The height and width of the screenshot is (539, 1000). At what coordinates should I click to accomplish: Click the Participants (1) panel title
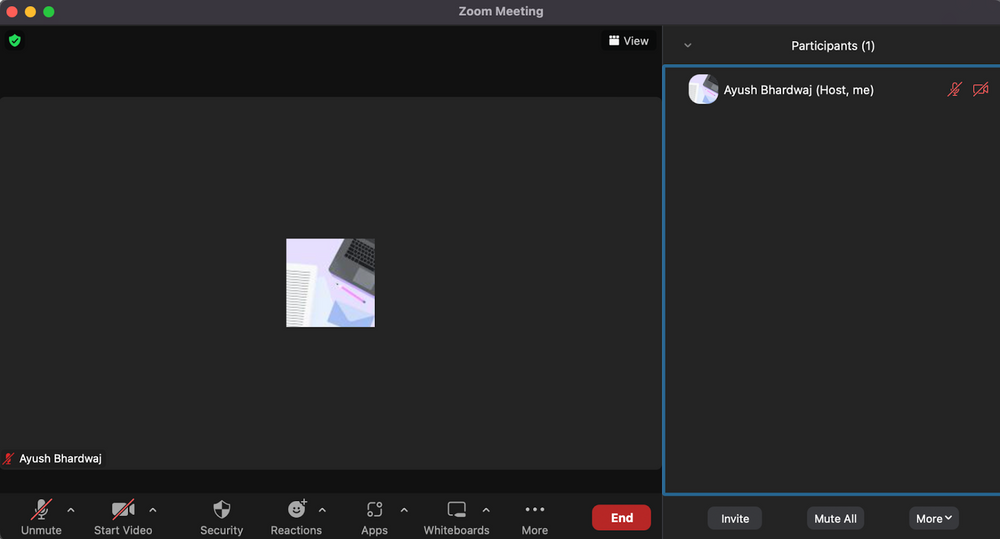click(x=833, y=46)
